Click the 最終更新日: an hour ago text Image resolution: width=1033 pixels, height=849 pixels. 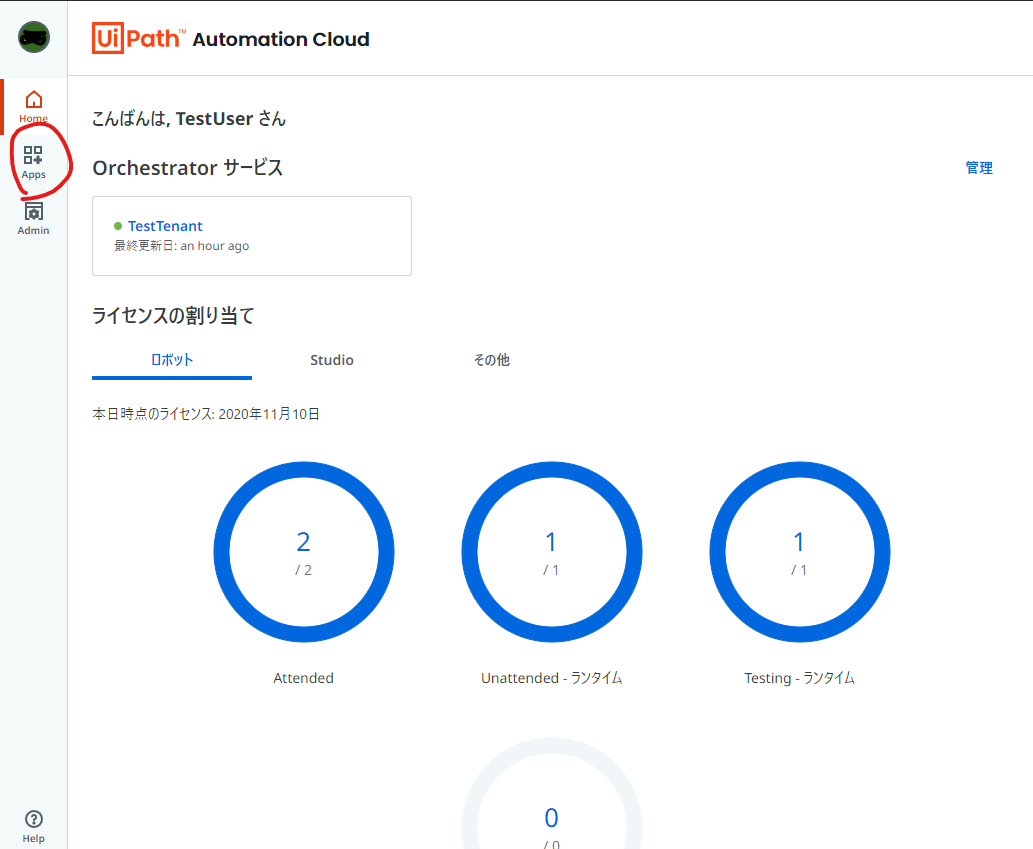(x=182, y=246)
